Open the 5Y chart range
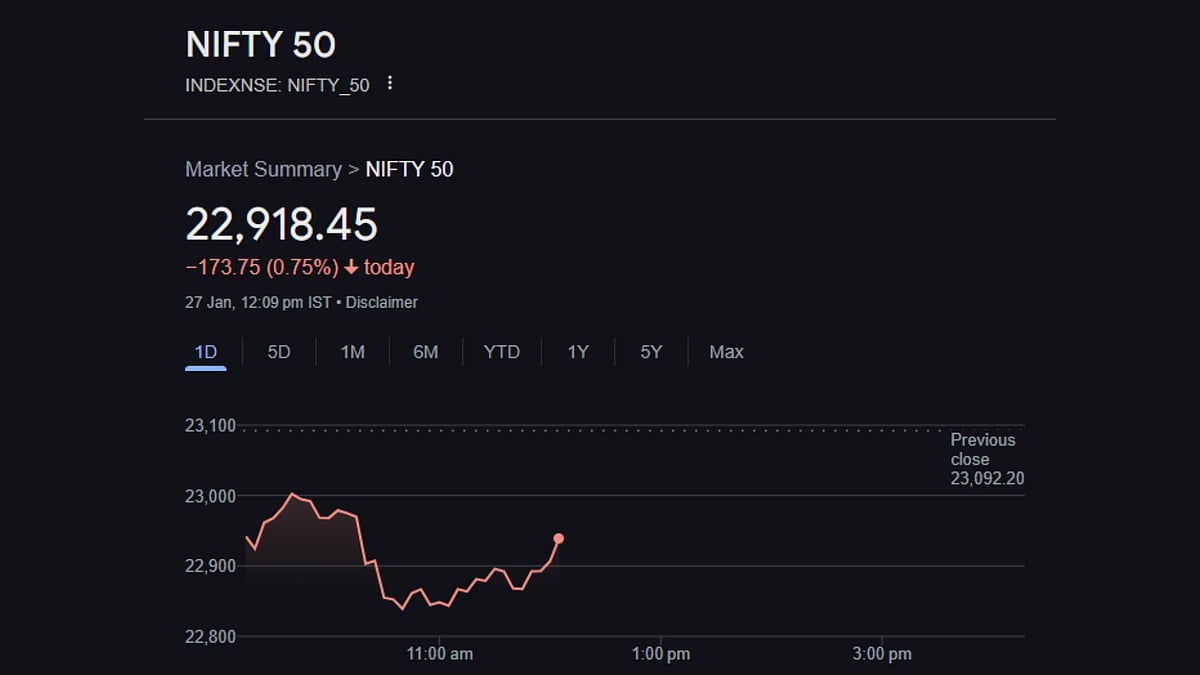The width and height of the screenshot is (1200, 675). coord(651,352)
